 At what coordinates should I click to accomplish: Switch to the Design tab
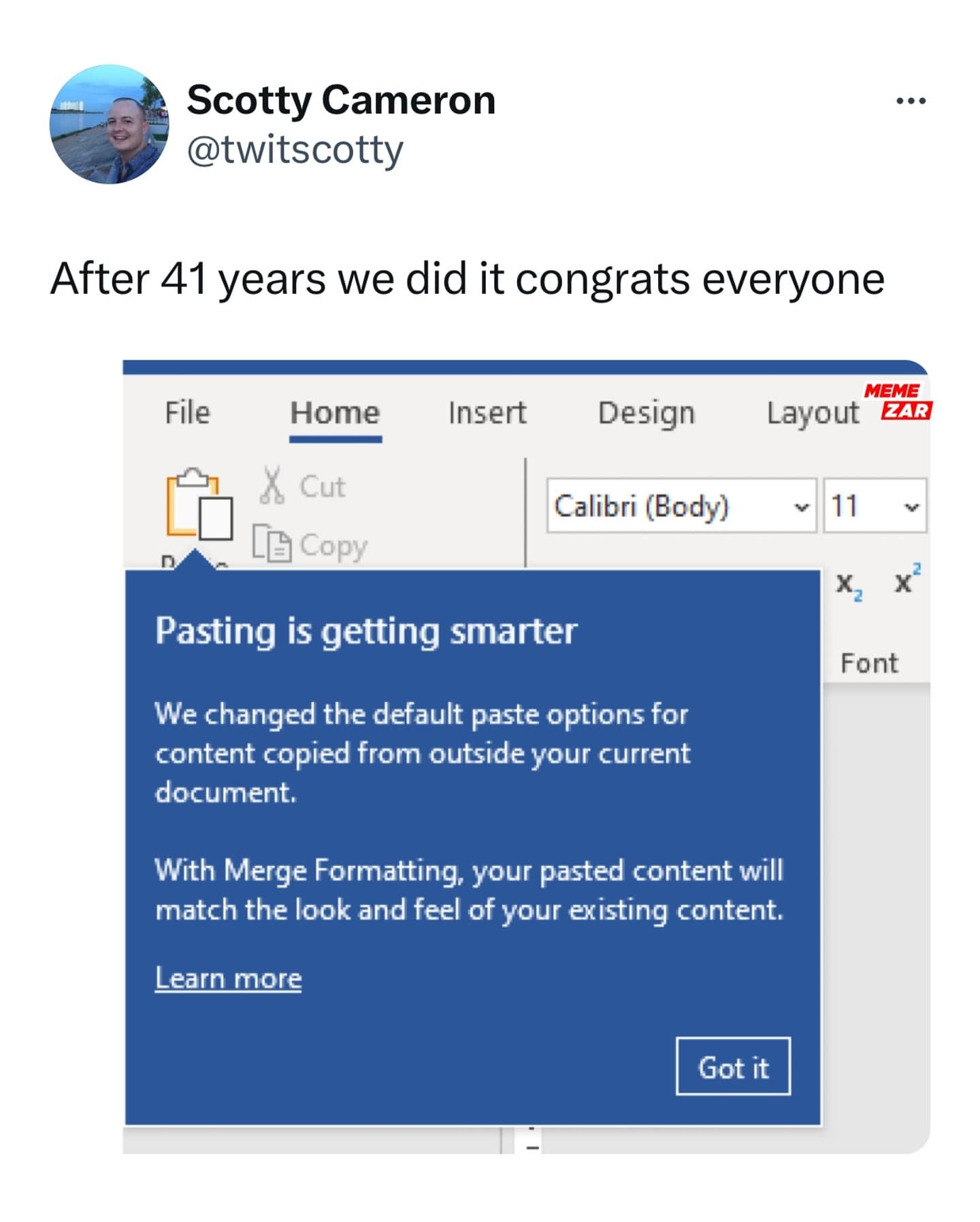click(647, 412)
